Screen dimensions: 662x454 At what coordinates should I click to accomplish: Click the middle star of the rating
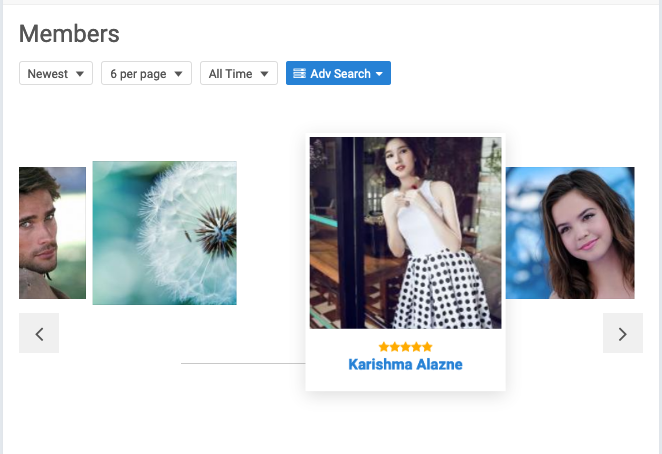click(405, 347)
